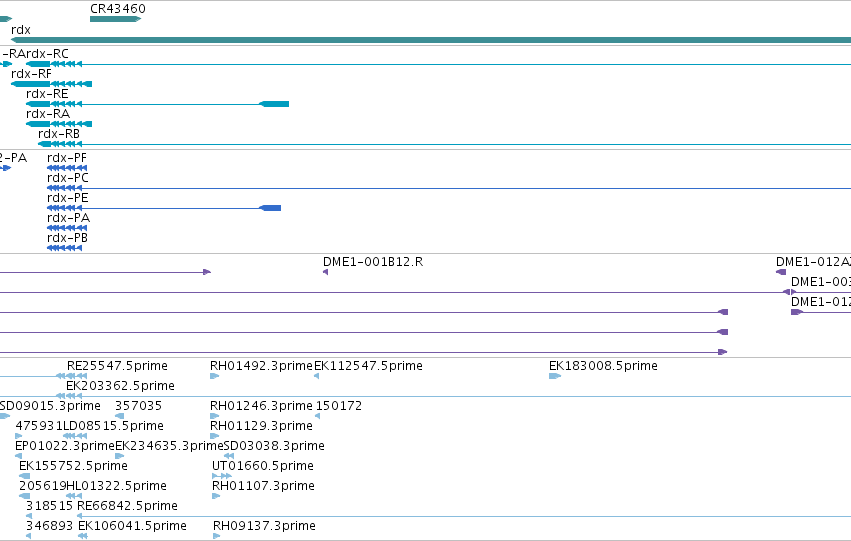The height and width of the screenshot is (541, 851).
Task: Click EK183008.5prime EST label
Action: coord(604,366)
